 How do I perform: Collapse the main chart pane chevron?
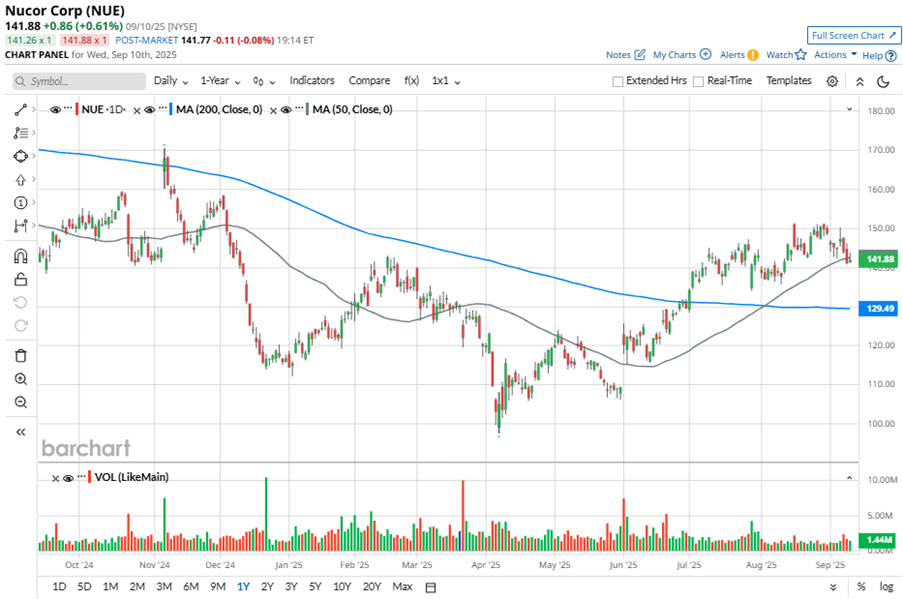click(849, 109)
